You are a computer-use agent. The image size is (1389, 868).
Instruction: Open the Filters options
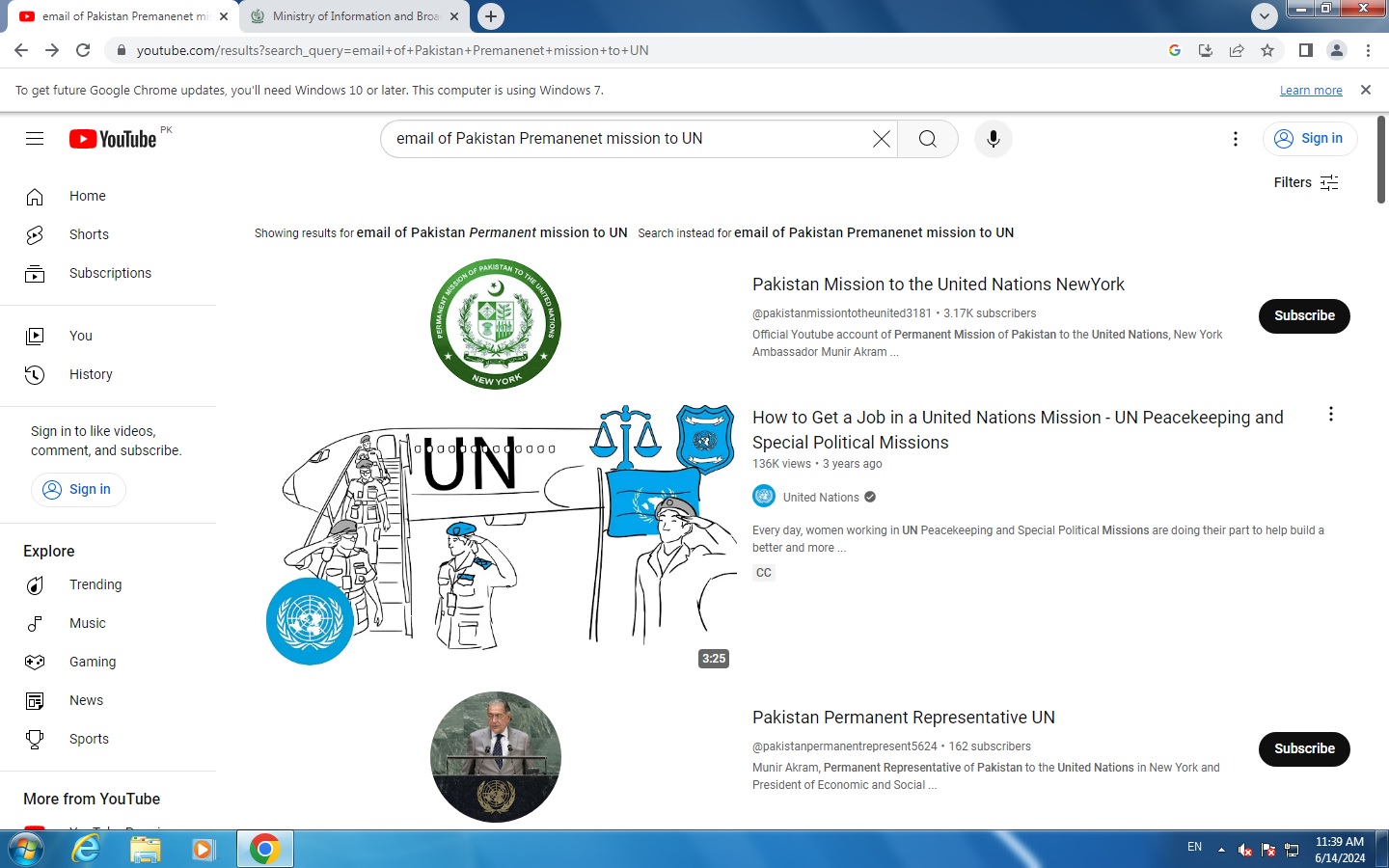(1306, 182)
